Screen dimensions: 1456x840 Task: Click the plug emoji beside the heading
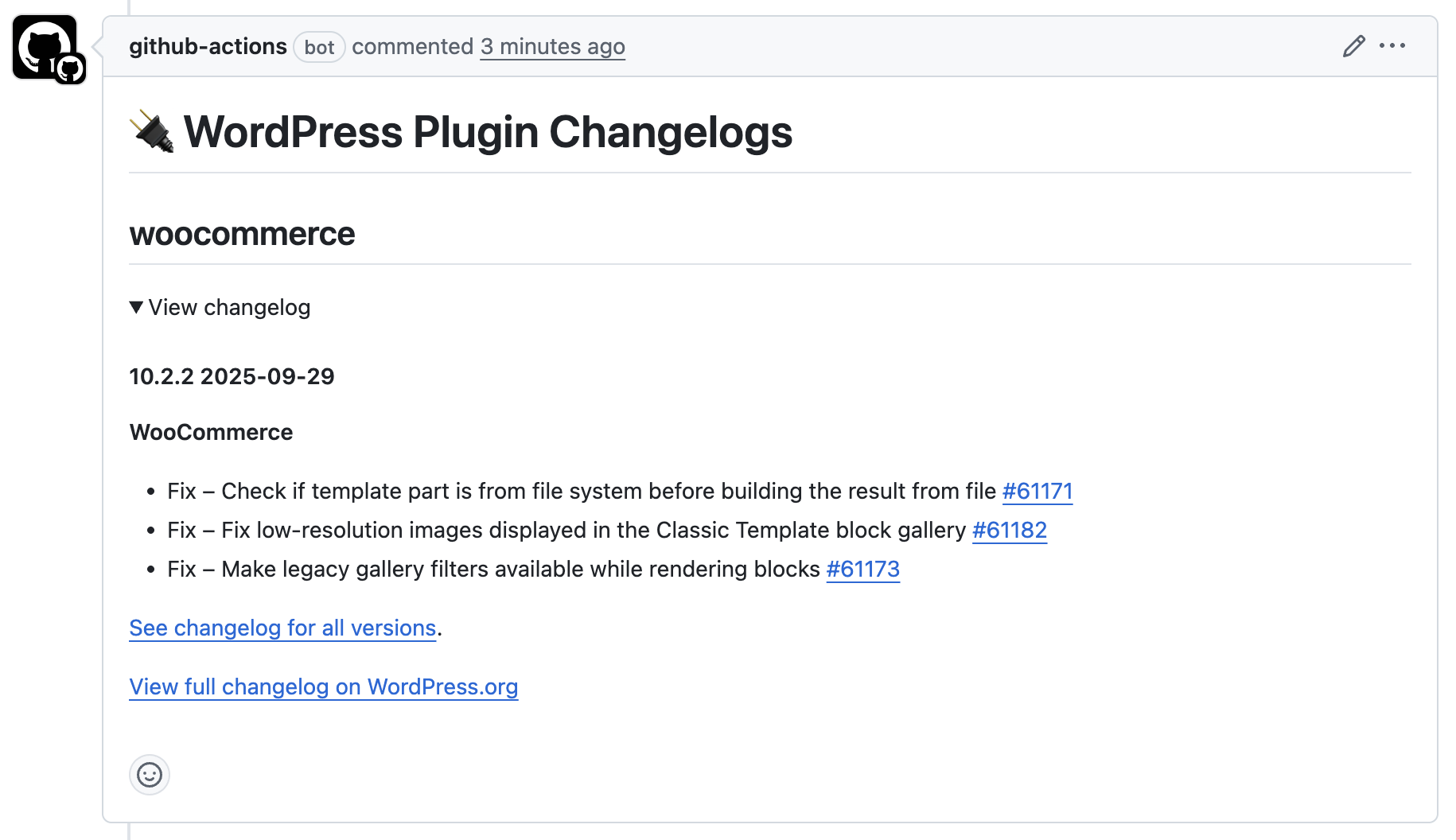click(x=151, y=131)
